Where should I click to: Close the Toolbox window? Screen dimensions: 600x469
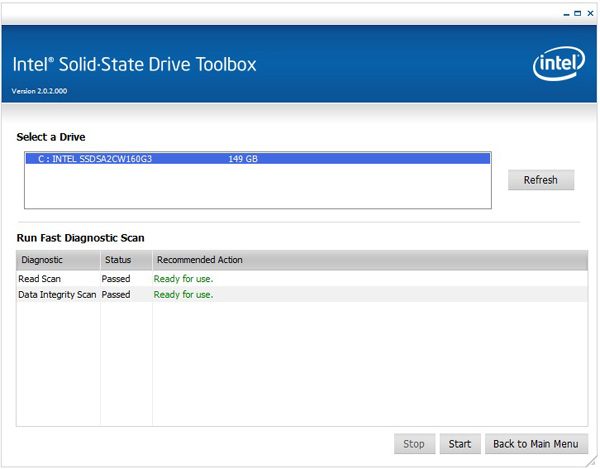click(x=590, y=13)
